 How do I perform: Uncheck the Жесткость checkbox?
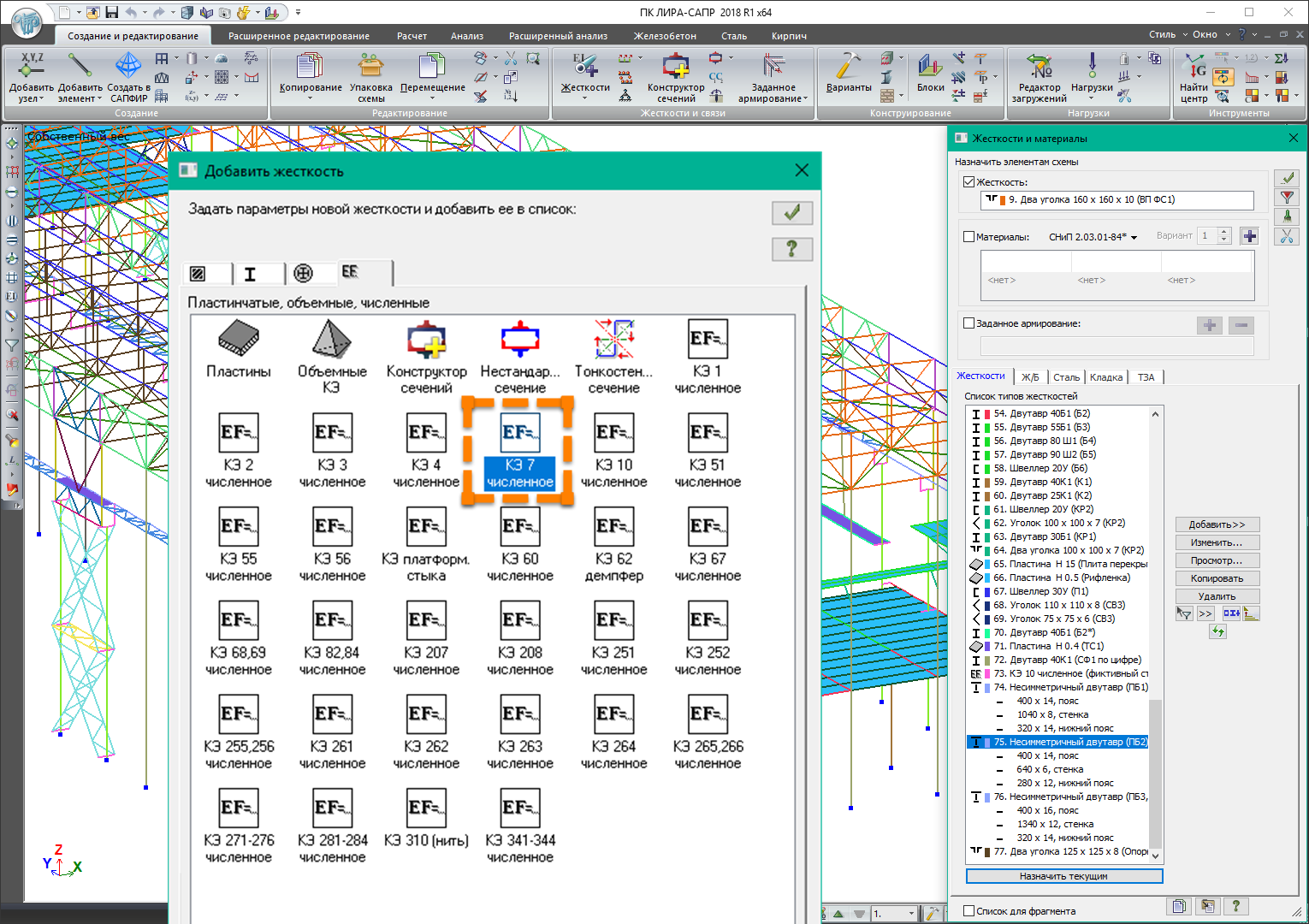tap(969, 182)
